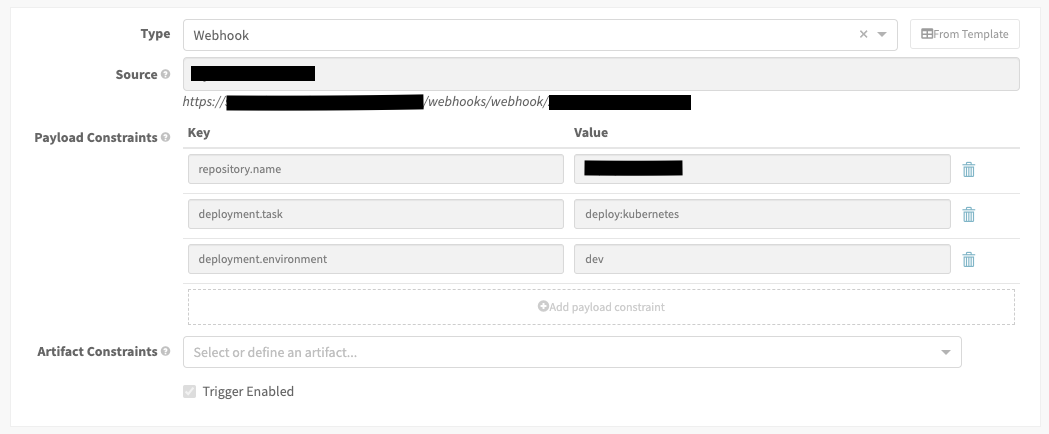1049x434 pixels.
Task: Add a payload constraint
Action: click(601, 307)
